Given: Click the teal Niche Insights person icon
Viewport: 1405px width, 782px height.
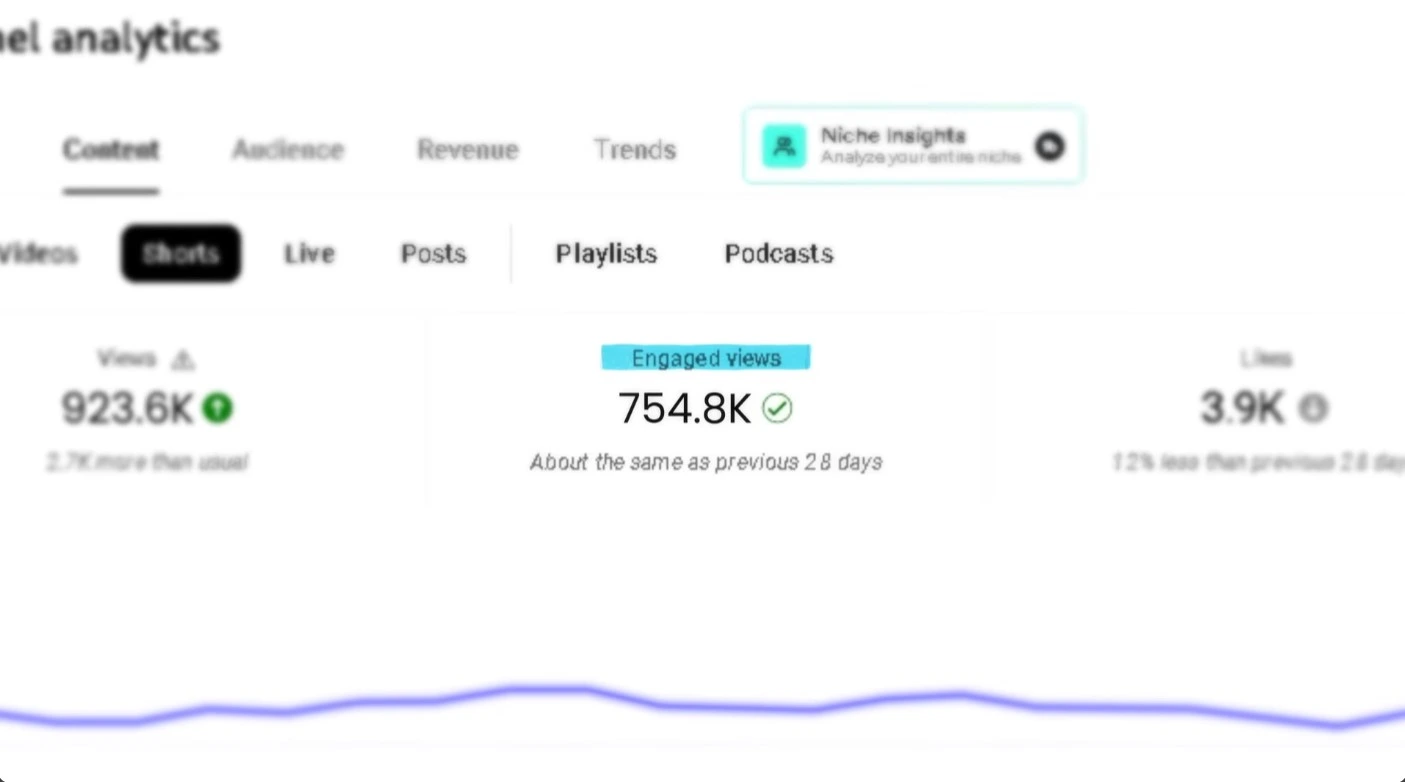Looking at the screenshot, I should tap(783, 146).
